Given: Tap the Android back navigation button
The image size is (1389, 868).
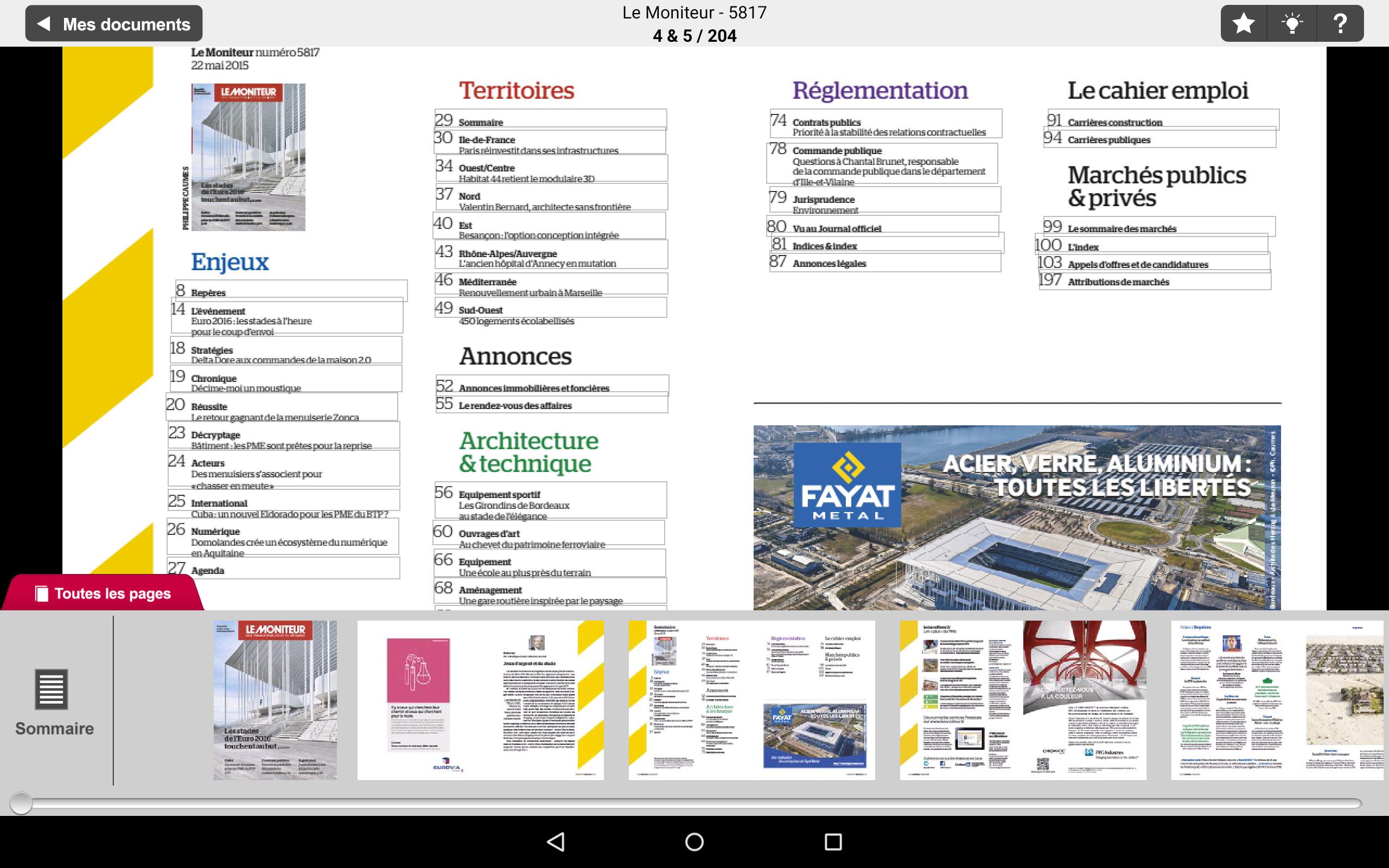Looking at the screenshot, I should coord(556,841).
